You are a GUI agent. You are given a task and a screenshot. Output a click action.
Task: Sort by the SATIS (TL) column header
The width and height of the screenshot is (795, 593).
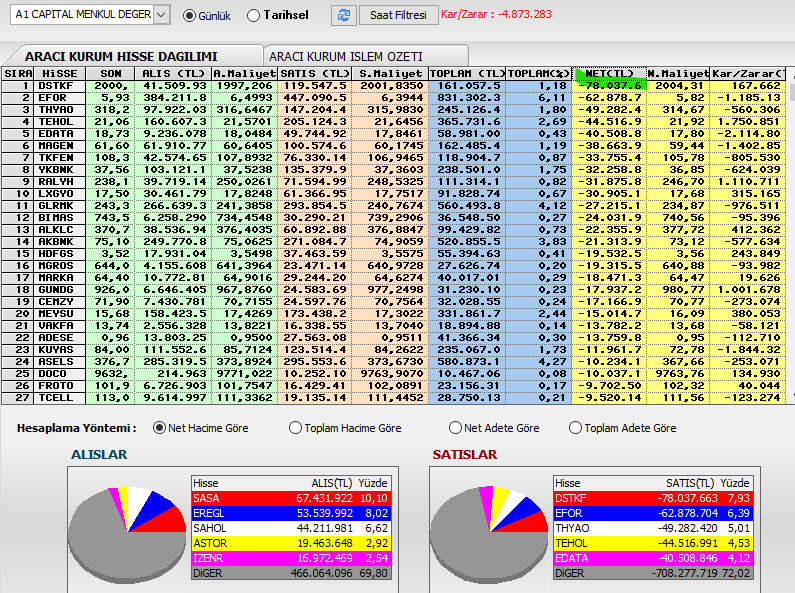pos(315,74)
